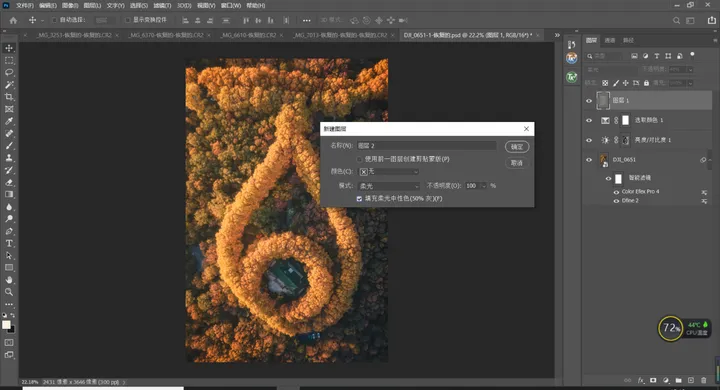Collapse the DJI_0651 layer filter list arrow

[710, 160]
